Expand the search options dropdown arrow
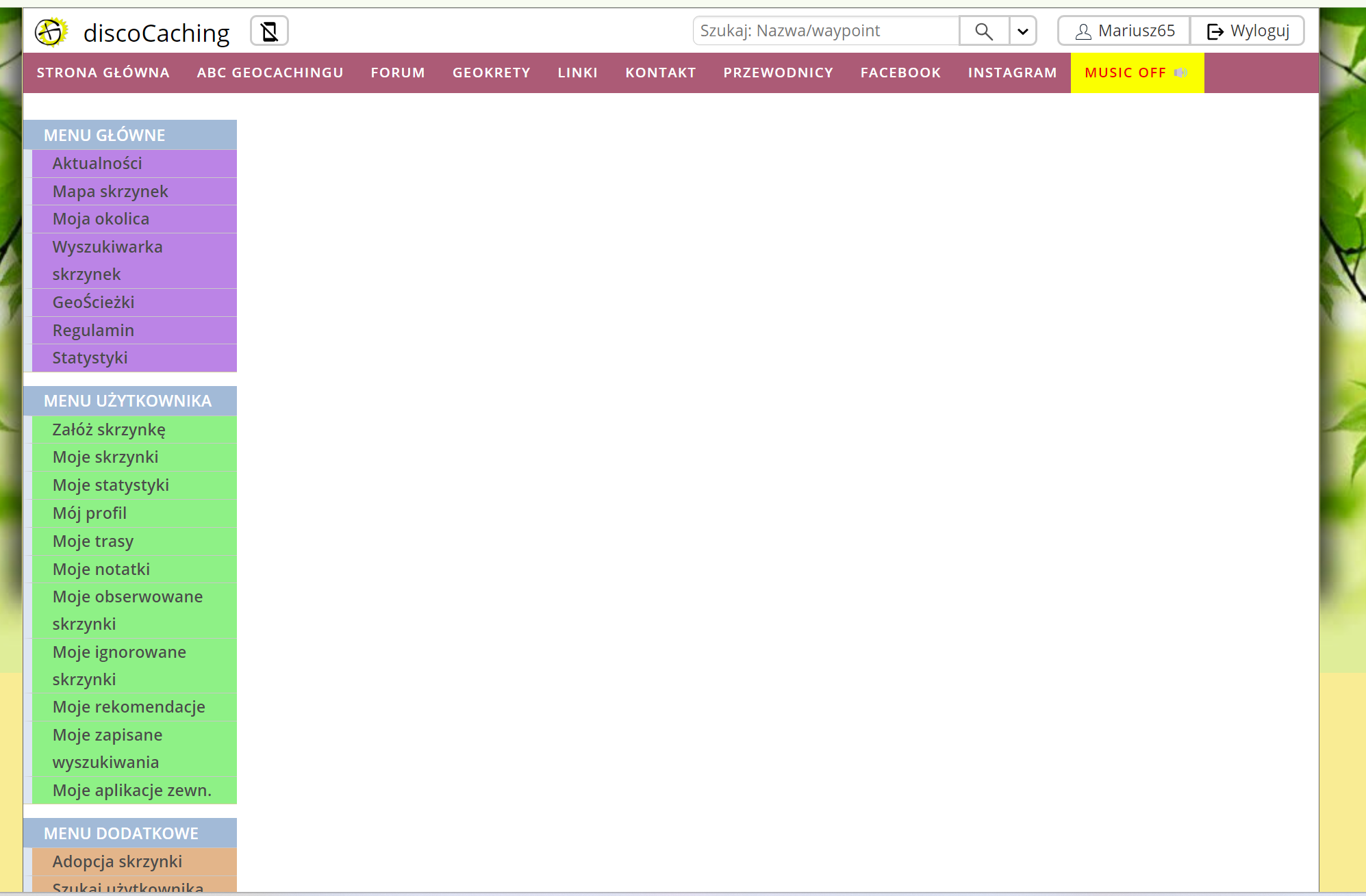The image size is (1366, 896). 1023,31
